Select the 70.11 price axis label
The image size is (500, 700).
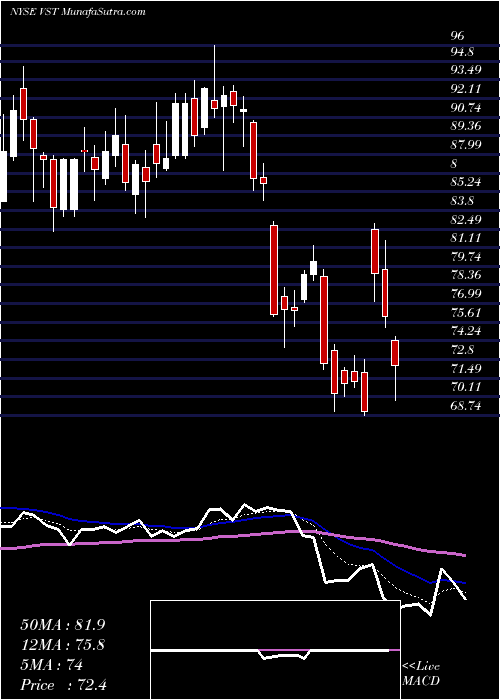[x=466, y=387]
